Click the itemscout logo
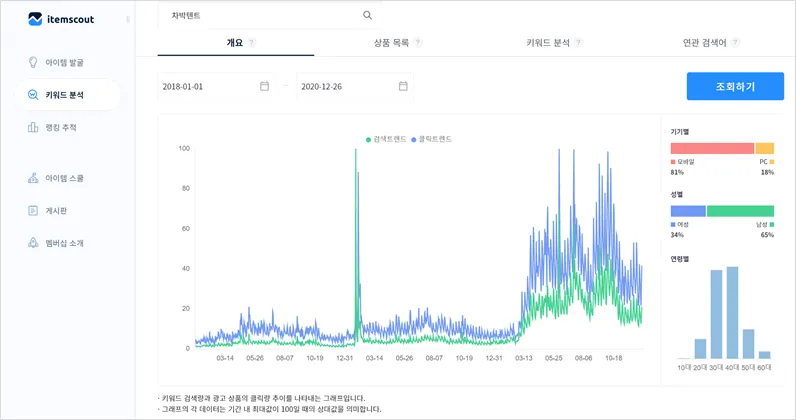The width and height of the screenshot is (796, 420). (61, 19)
